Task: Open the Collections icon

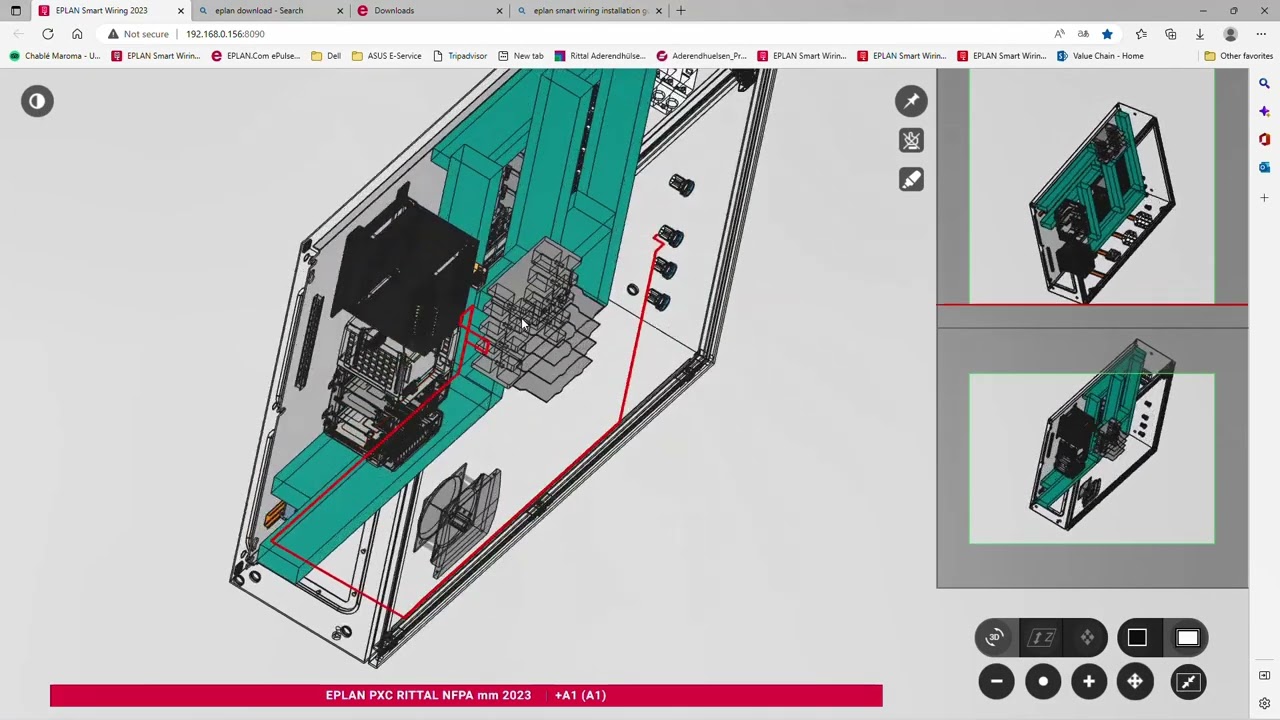Action: pos(1171,34)
